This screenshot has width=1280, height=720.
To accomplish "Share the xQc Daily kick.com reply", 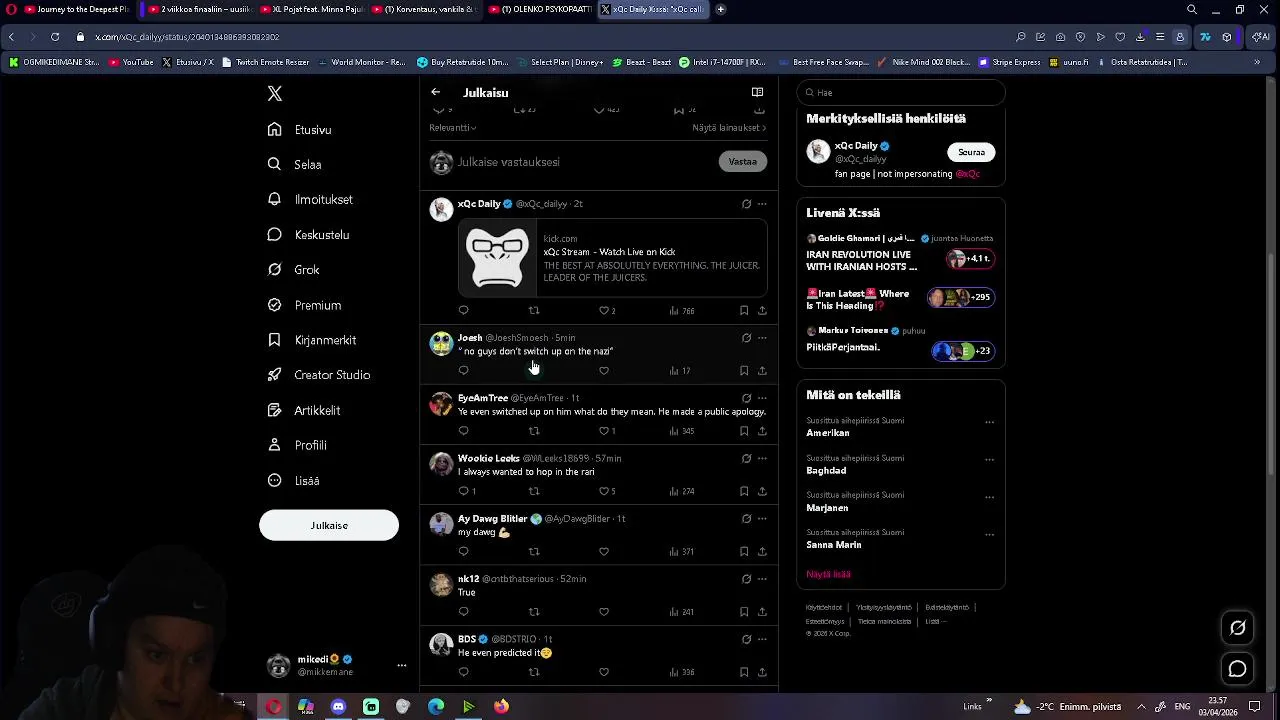I will 762,311.
